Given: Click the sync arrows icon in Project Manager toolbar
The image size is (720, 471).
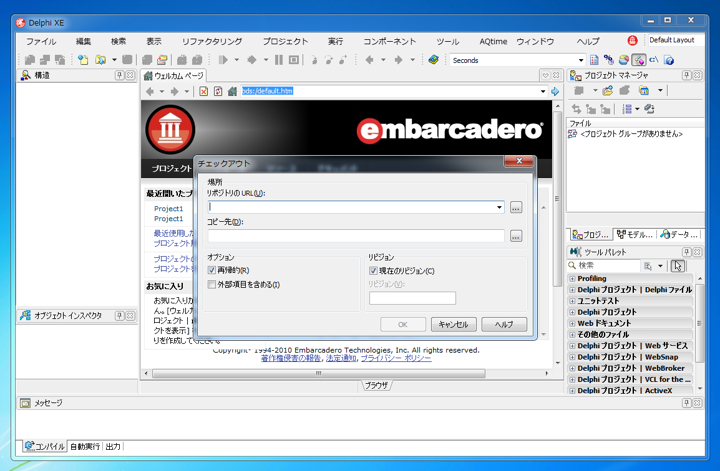Looking at the screenshot, I should coord(576,109).
